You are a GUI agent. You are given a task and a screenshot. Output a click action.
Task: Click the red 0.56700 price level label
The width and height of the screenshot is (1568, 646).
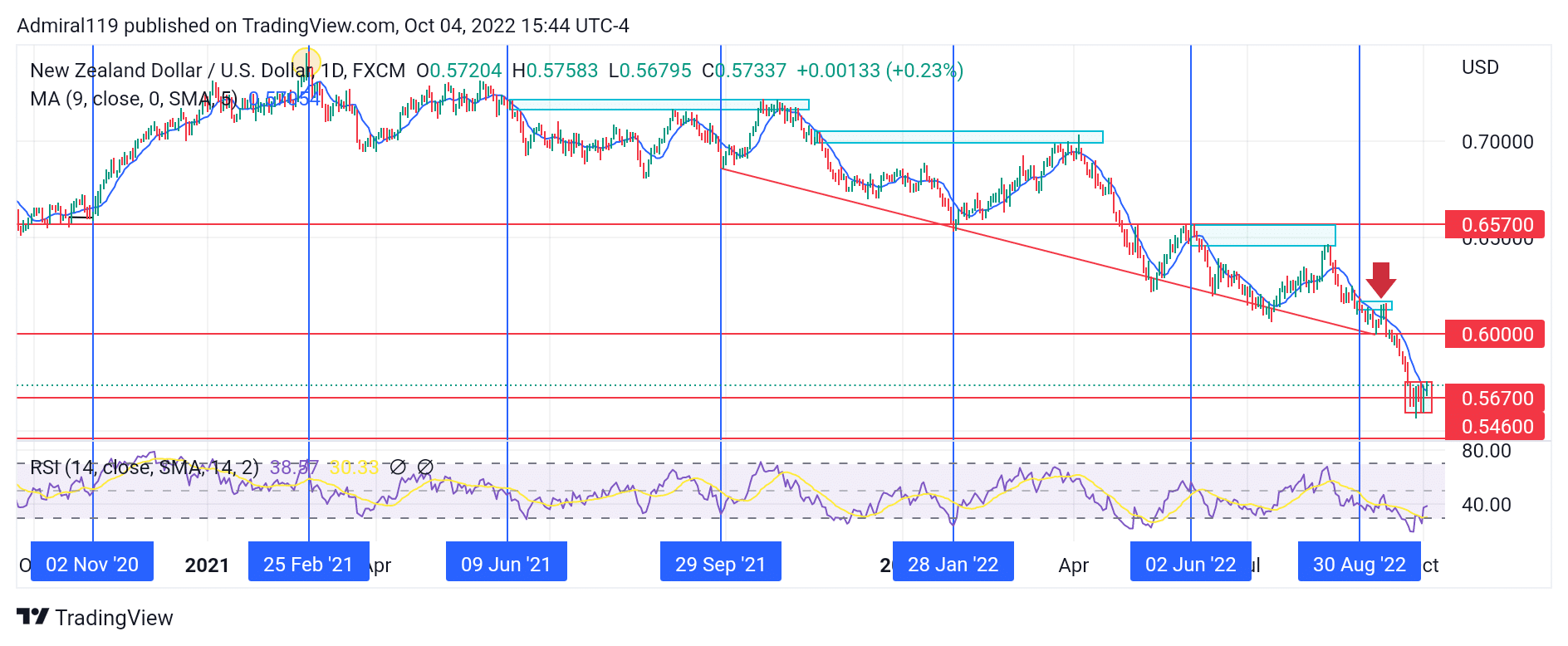pos(1495,398)
